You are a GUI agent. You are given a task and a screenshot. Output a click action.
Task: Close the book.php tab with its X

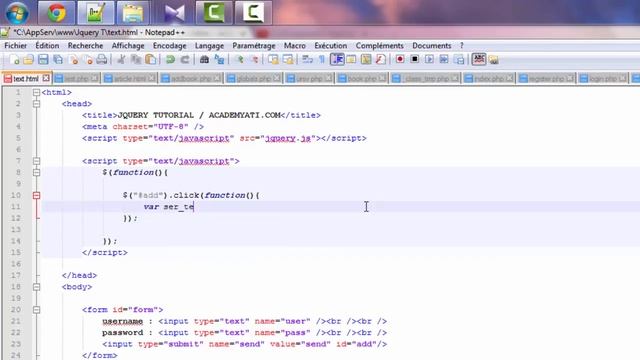pyautogui.click(x=382, y=78)
